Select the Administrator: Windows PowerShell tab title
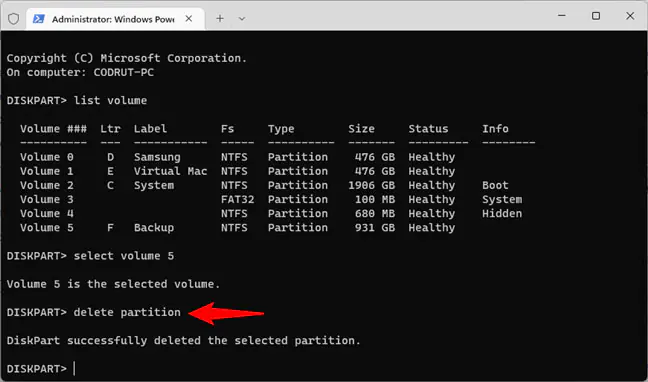648x382 pixels. click(x=113, y=19)
